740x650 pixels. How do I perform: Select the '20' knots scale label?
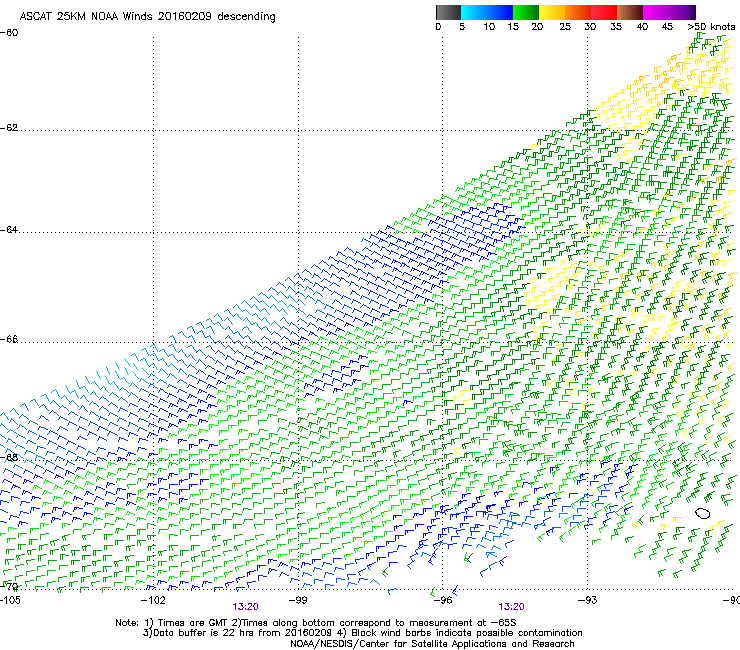[537, 27]
